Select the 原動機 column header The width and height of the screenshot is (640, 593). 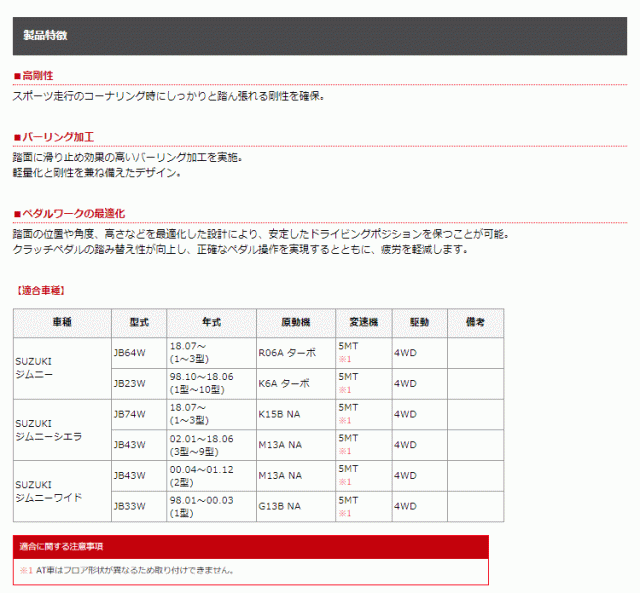[295, 323]
